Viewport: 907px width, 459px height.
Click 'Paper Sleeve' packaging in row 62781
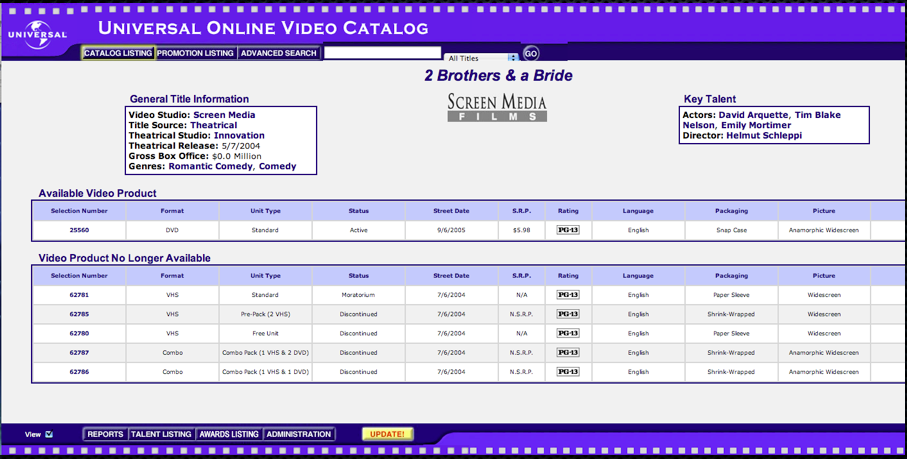(x=731, y=295)
